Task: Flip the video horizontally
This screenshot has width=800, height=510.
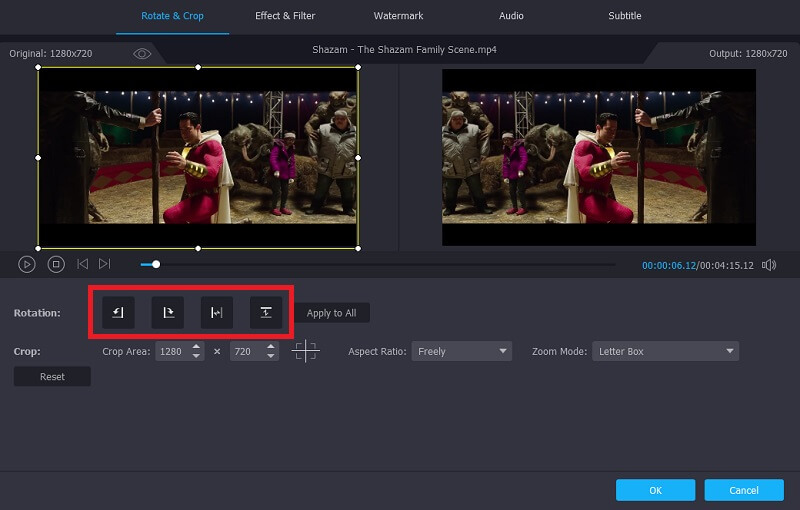Action: 216,313
